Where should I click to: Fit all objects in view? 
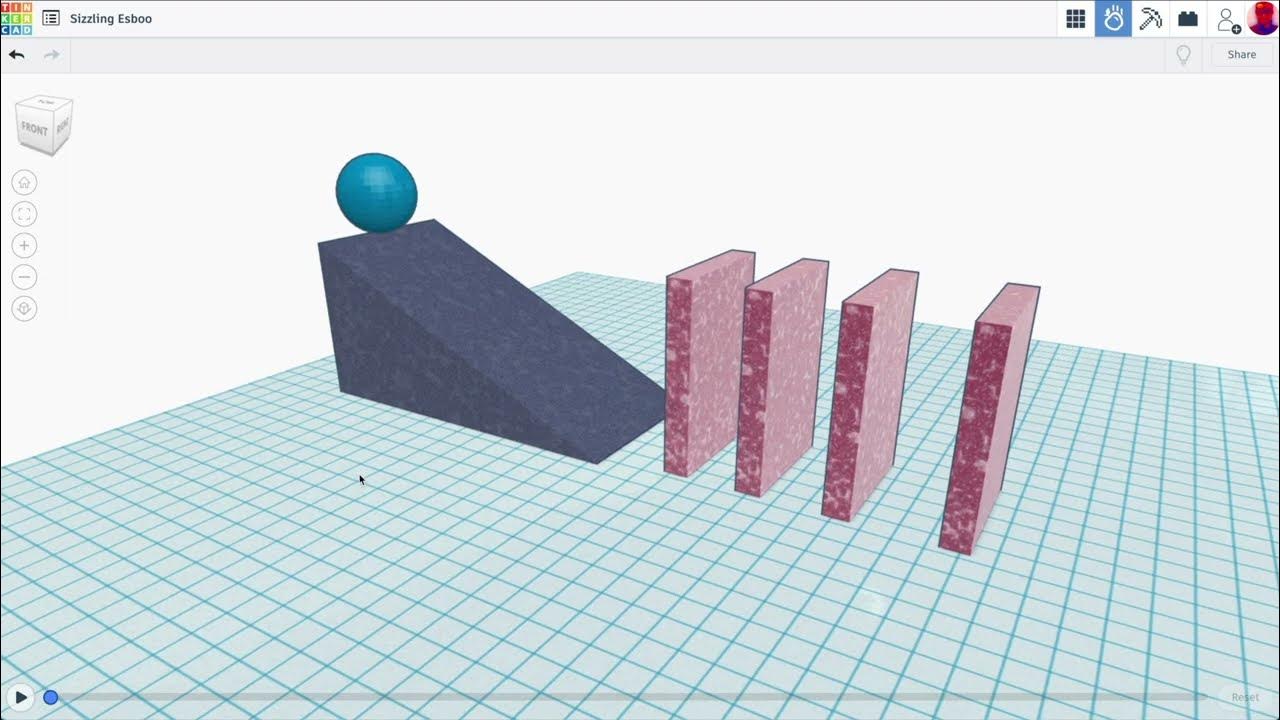25,214
